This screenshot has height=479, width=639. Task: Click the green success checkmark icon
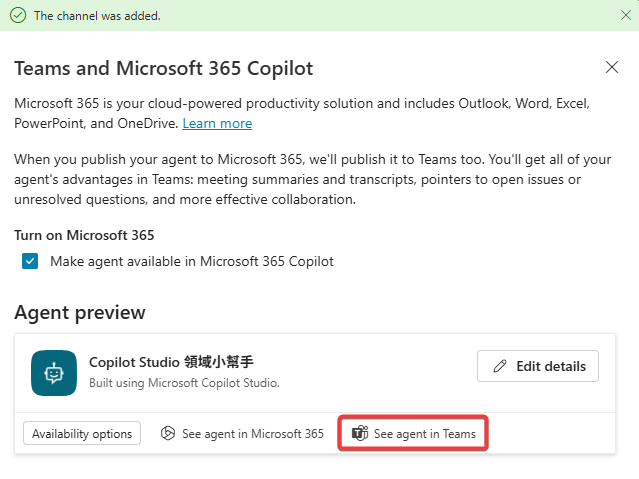(x=18, y=16)
